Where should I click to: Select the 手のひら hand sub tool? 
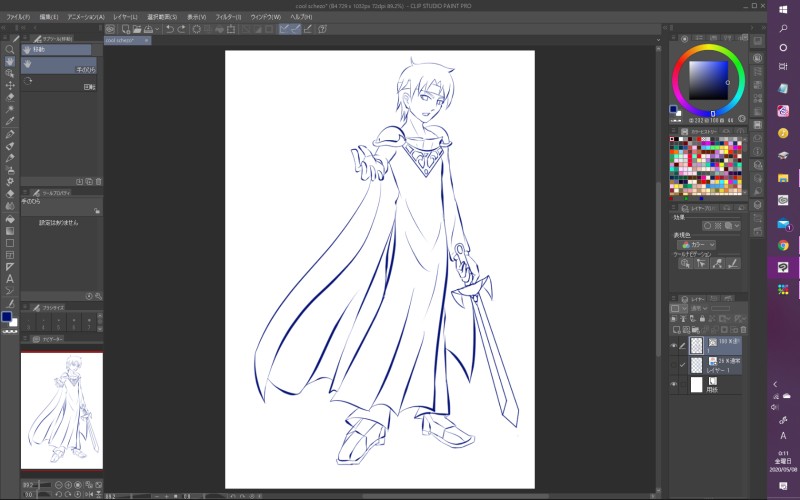coord(60,63)
